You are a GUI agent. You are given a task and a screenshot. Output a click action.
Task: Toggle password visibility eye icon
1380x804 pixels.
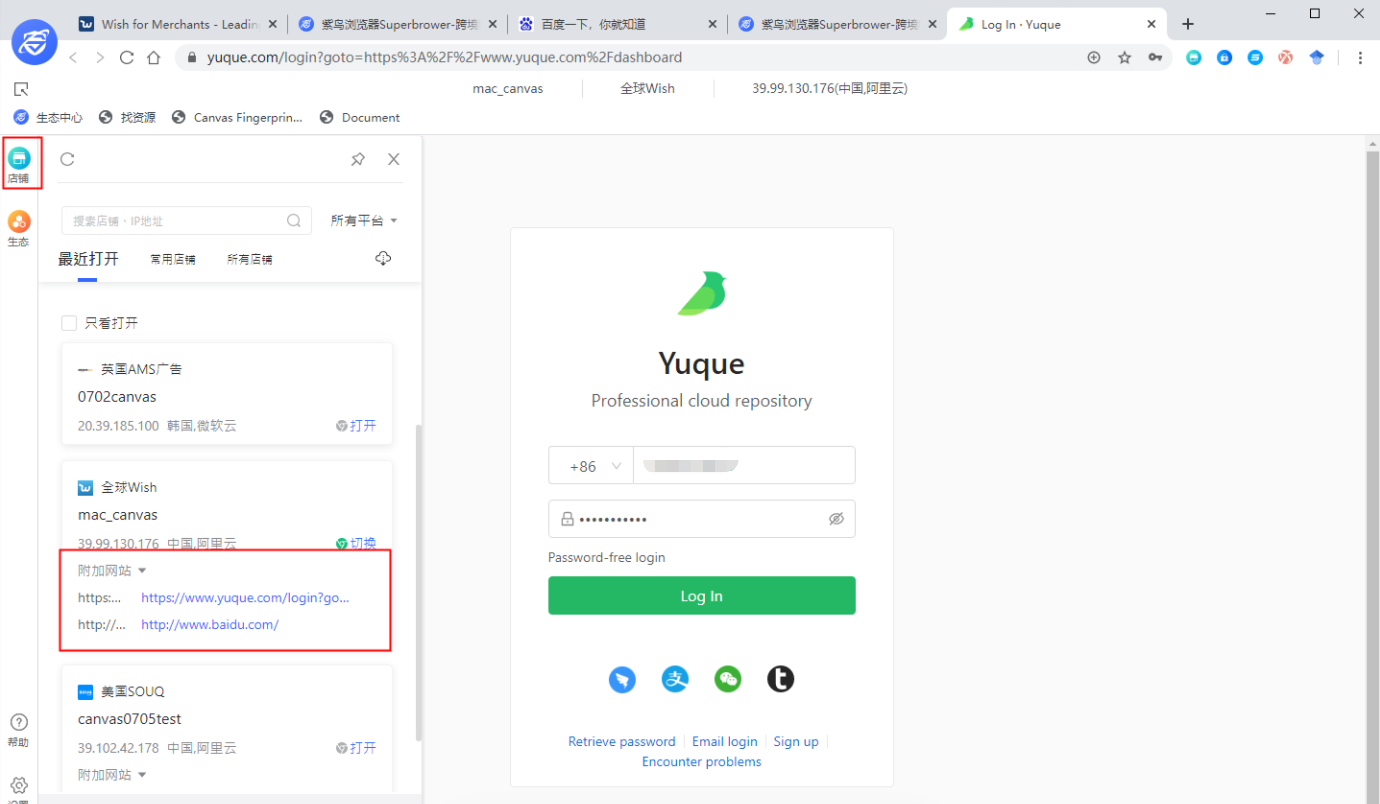(x=836, y=519)
